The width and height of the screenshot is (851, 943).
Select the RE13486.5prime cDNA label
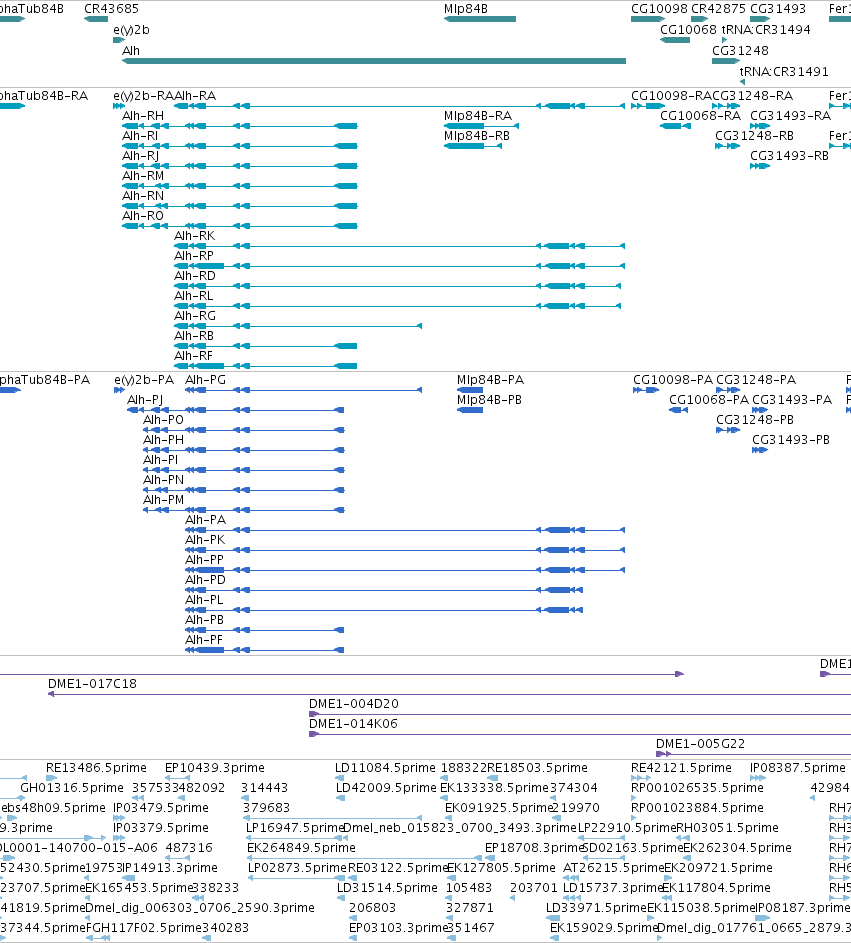pyautogui.click(x=96, y=768)
